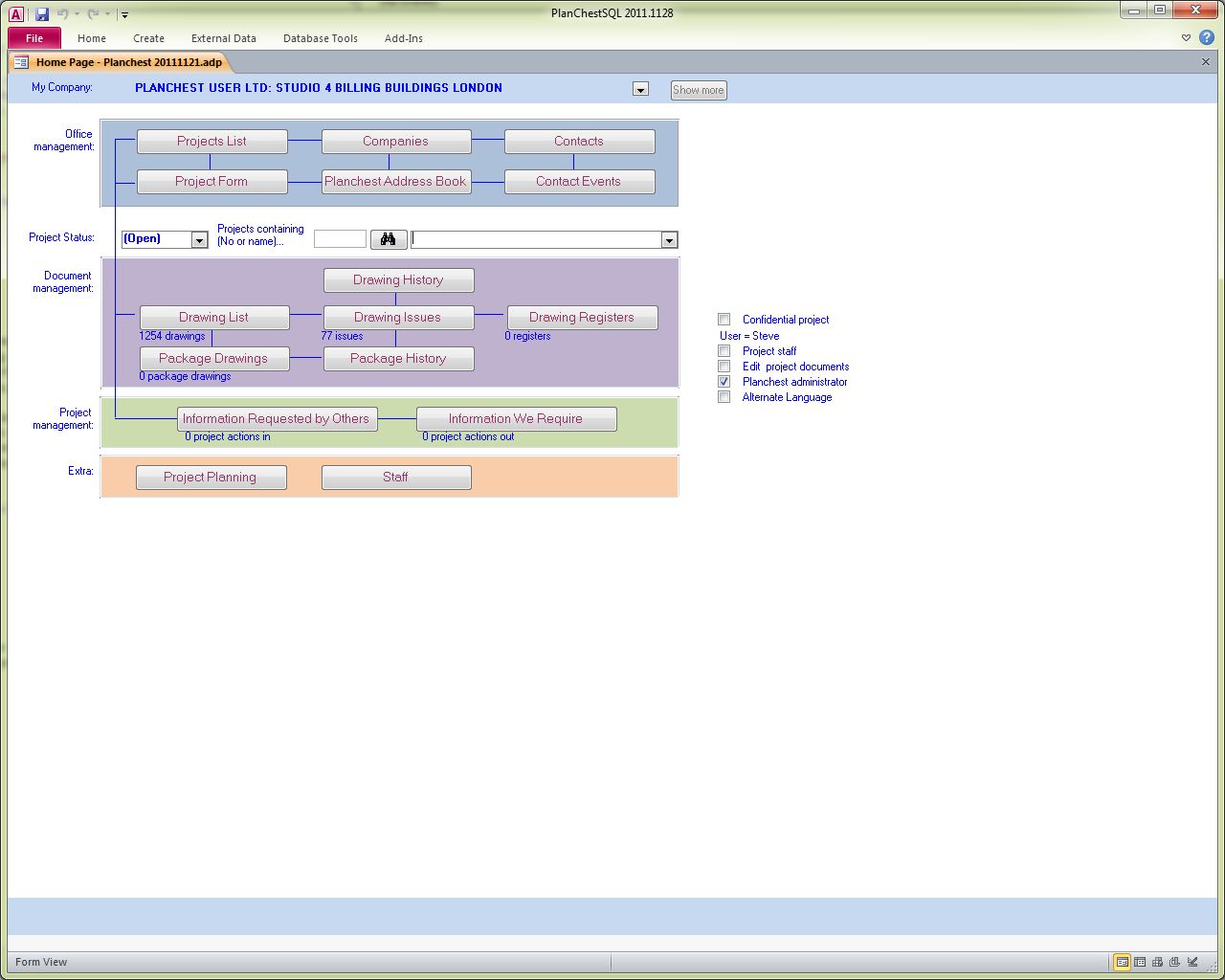The height and width of the screenshot is (980, 1225).
Task: Click the form icon on Home Page tab
Action: pos(20,62)
